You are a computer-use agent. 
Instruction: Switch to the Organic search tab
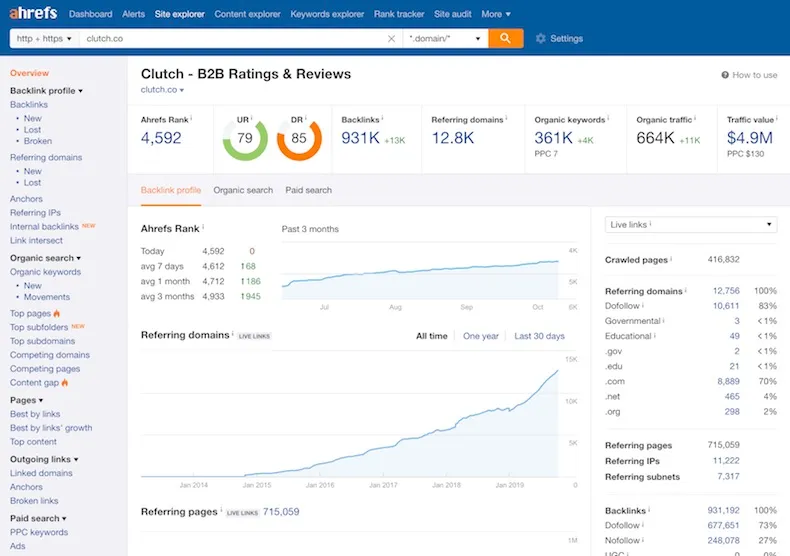[x=243, y=190]
